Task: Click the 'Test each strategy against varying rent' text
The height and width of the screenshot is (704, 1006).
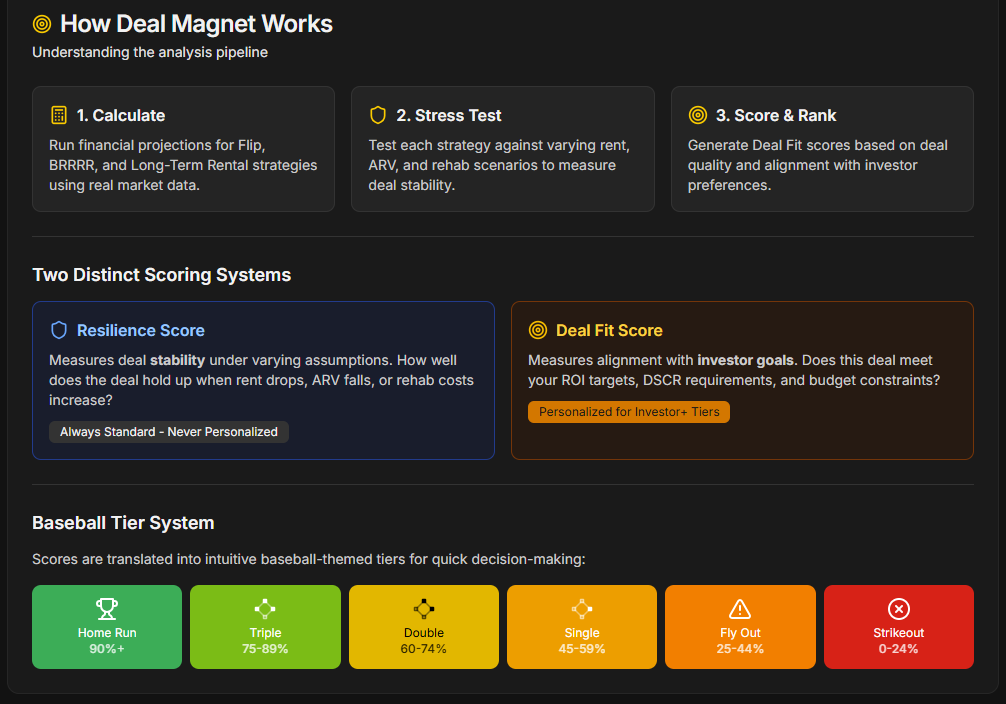Action: click(499, 165)
